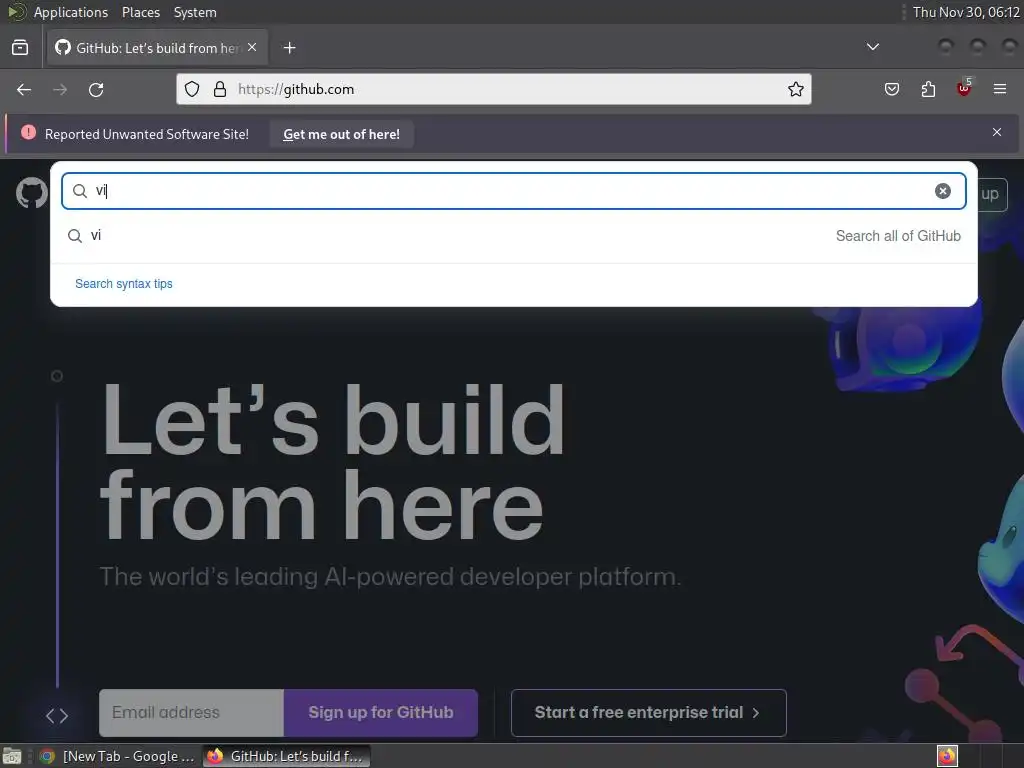Open Search syntax tips link
The image size is (1024, 768).
point(123,283)
